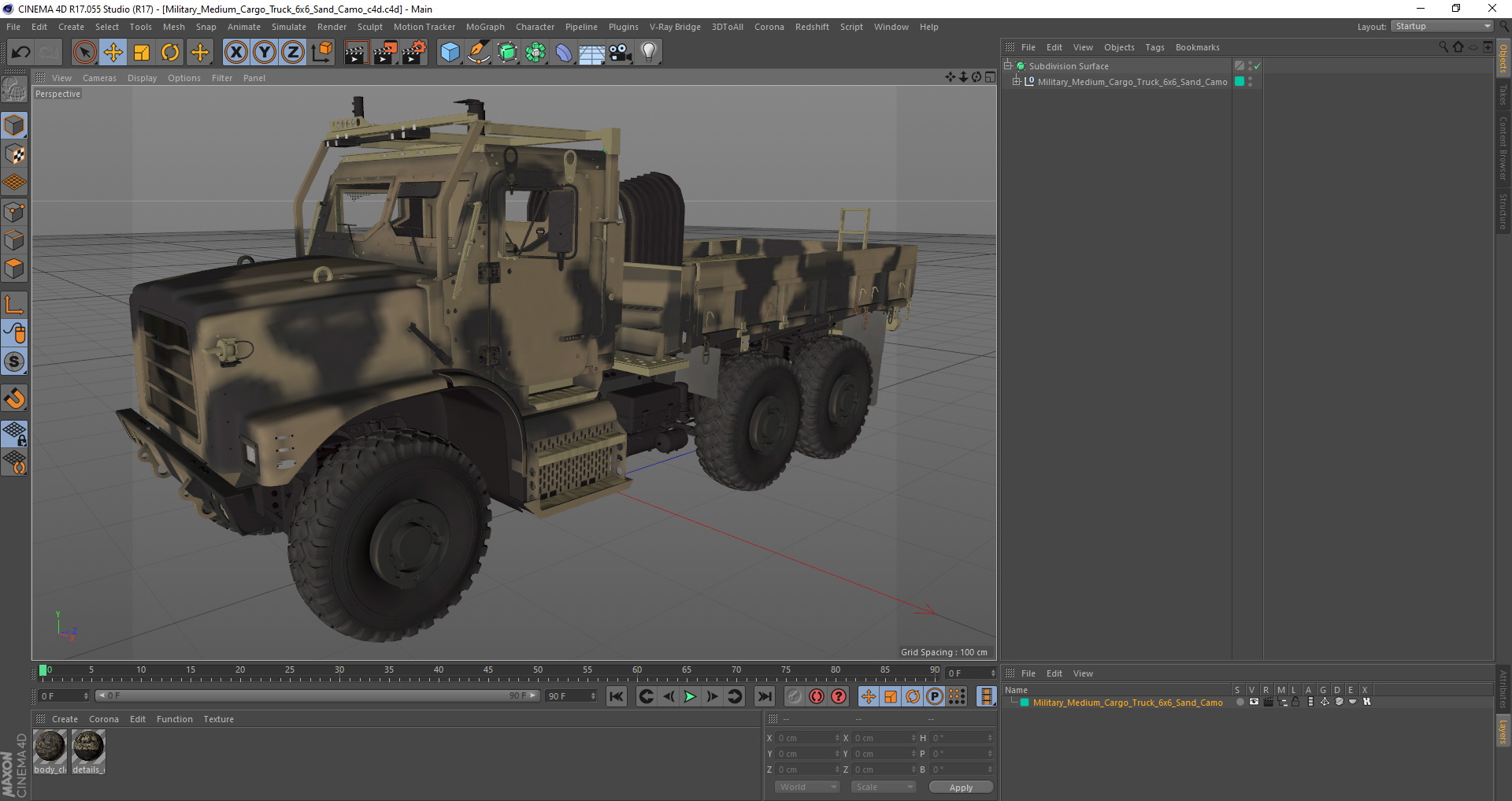Switch to Points mode
Image resolution: width=1512 pixels, height=801 pixels.
[14, 212]
